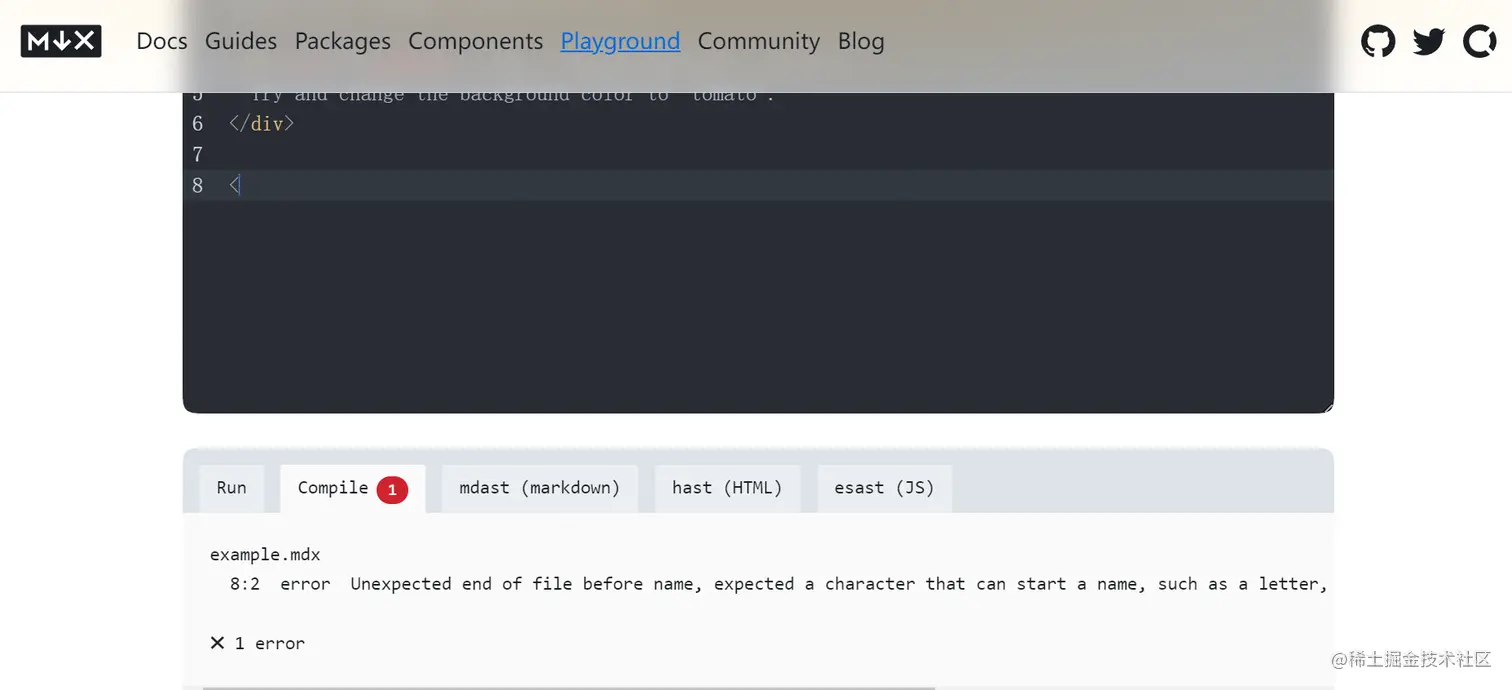Click the 'Unexpected end of file' message
Viewport: 1512px width, 690px height.
click(839, 584)
